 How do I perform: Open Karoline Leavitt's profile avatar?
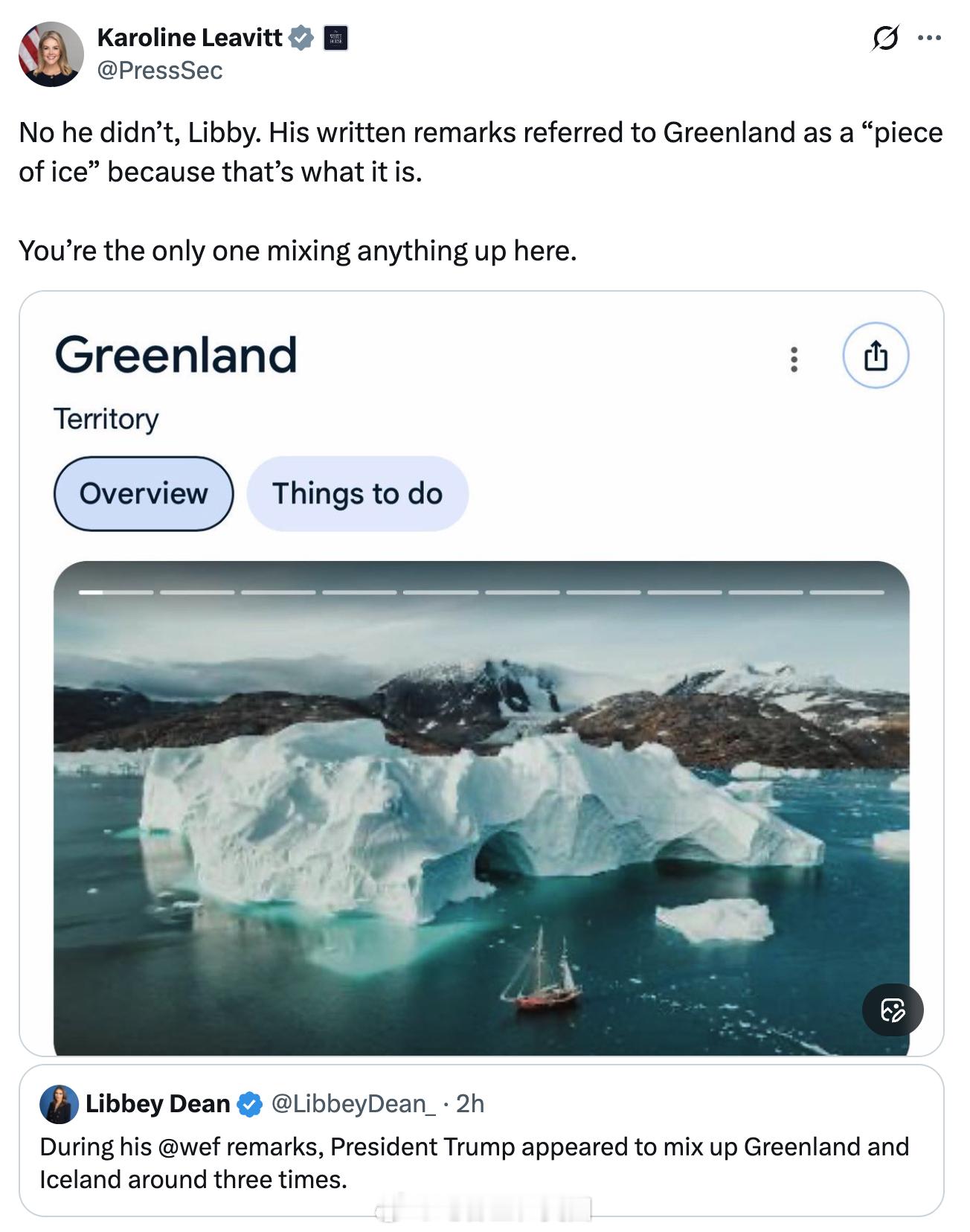51,54
